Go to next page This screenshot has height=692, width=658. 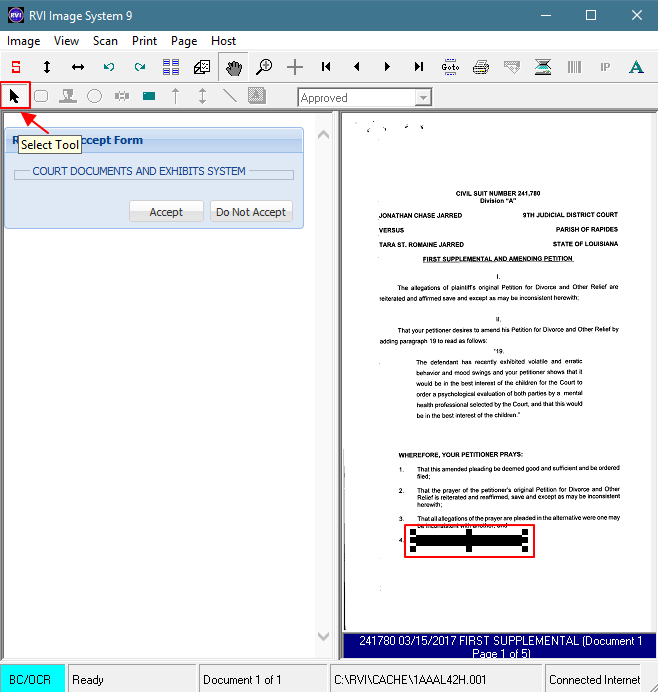tap(387, 67)
